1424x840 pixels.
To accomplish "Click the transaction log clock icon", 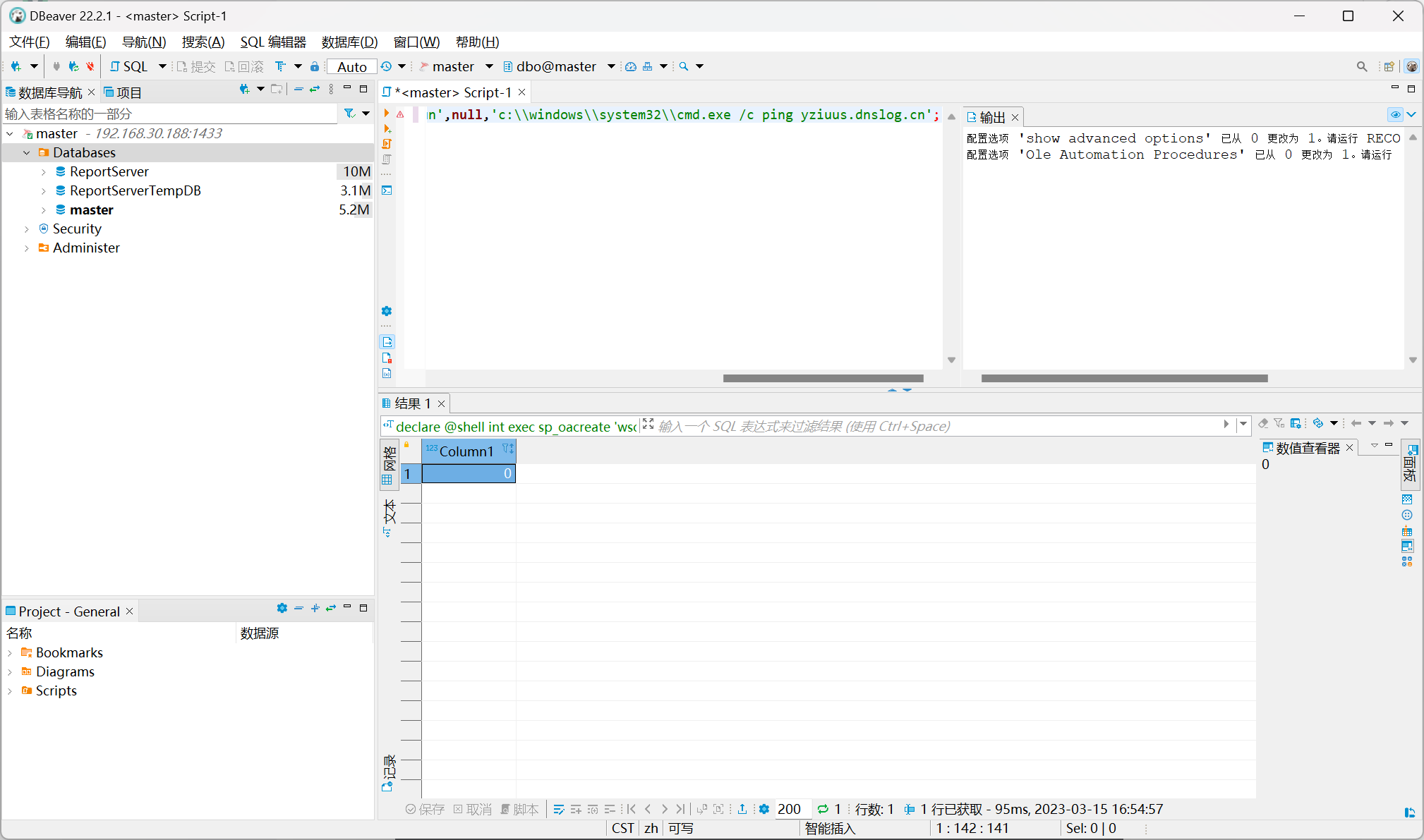I will click(387, 66).
